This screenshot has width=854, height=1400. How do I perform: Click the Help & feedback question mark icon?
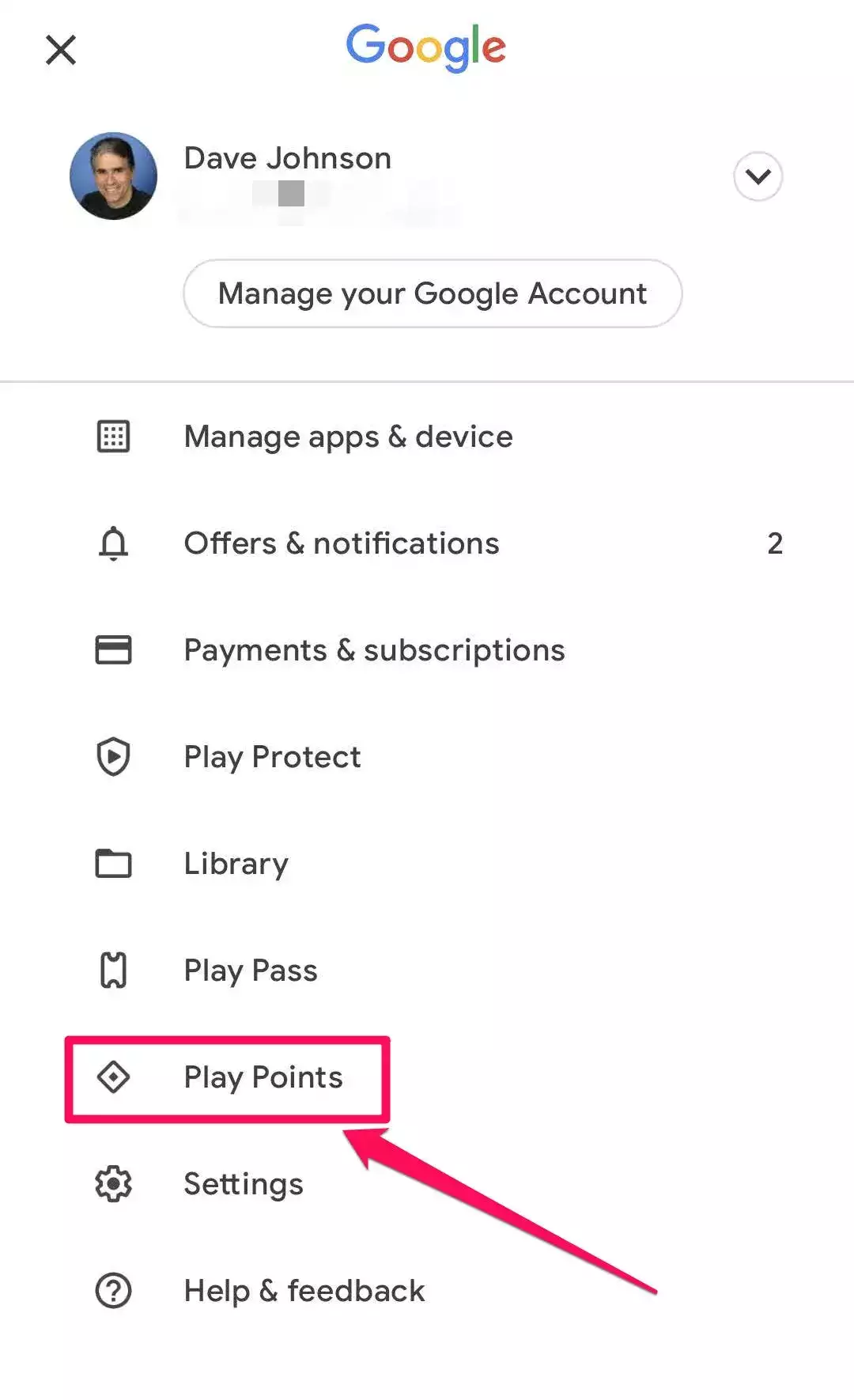113,1291
